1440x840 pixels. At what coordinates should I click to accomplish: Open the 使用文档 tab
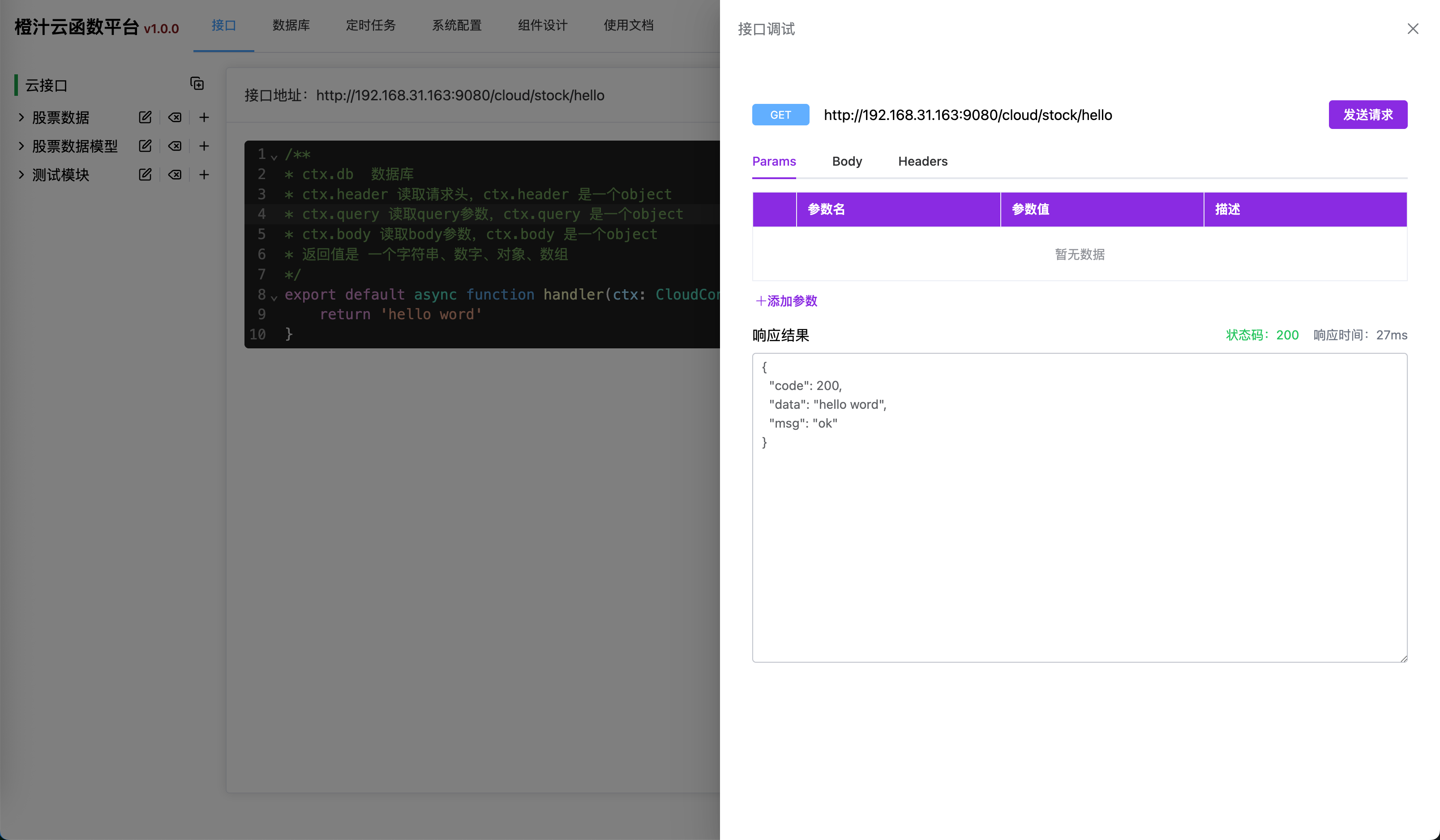[629, 25]
